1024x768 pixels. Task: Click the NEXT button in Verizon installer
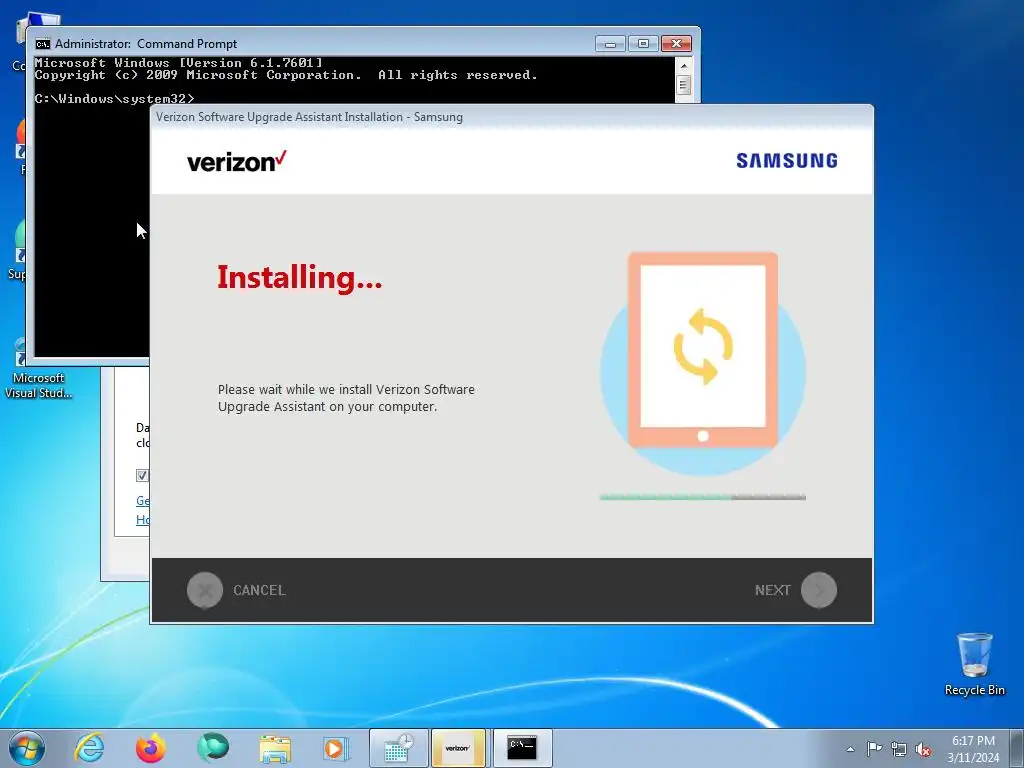[795, 590]
